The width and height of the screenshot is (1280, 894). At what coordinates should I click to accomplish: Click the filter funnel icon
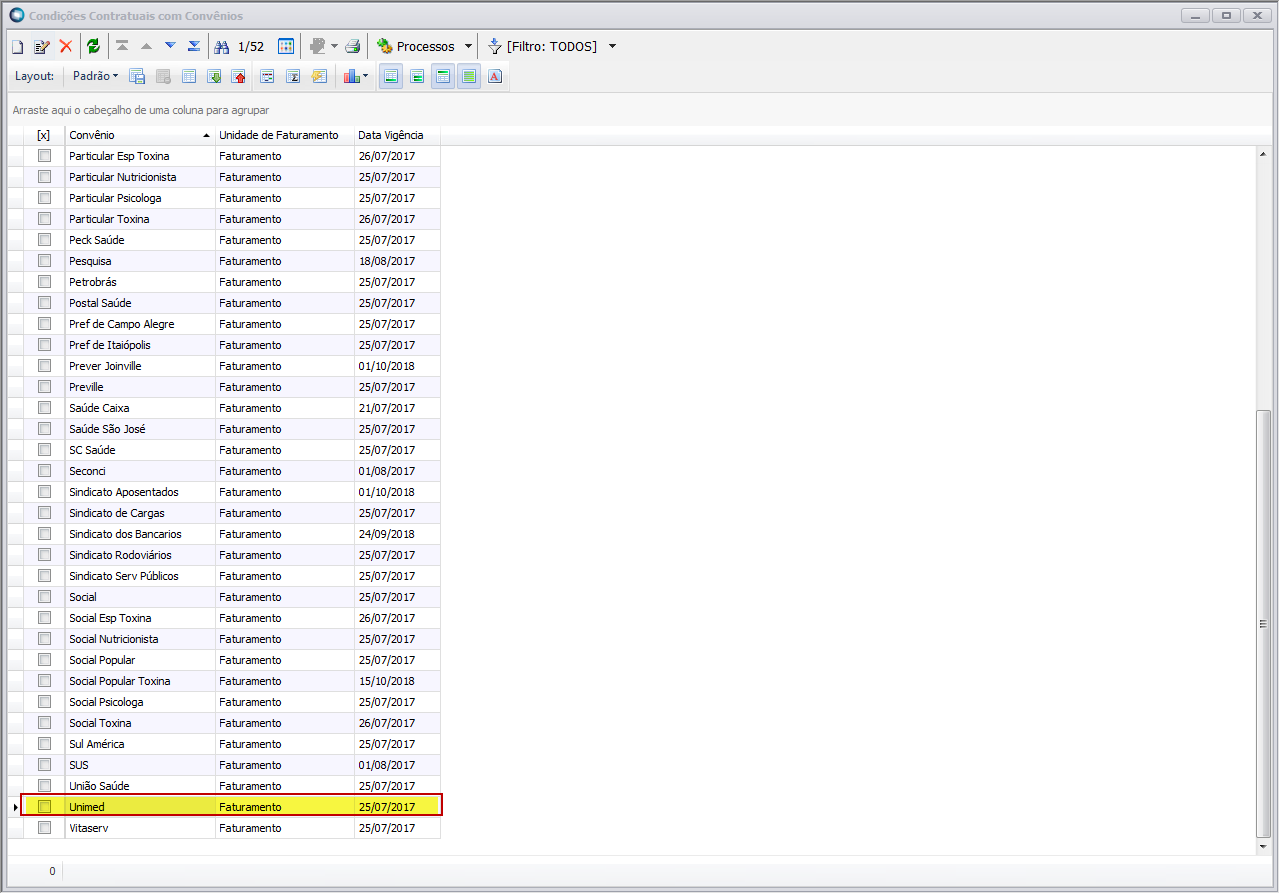(x=494, y=46)
